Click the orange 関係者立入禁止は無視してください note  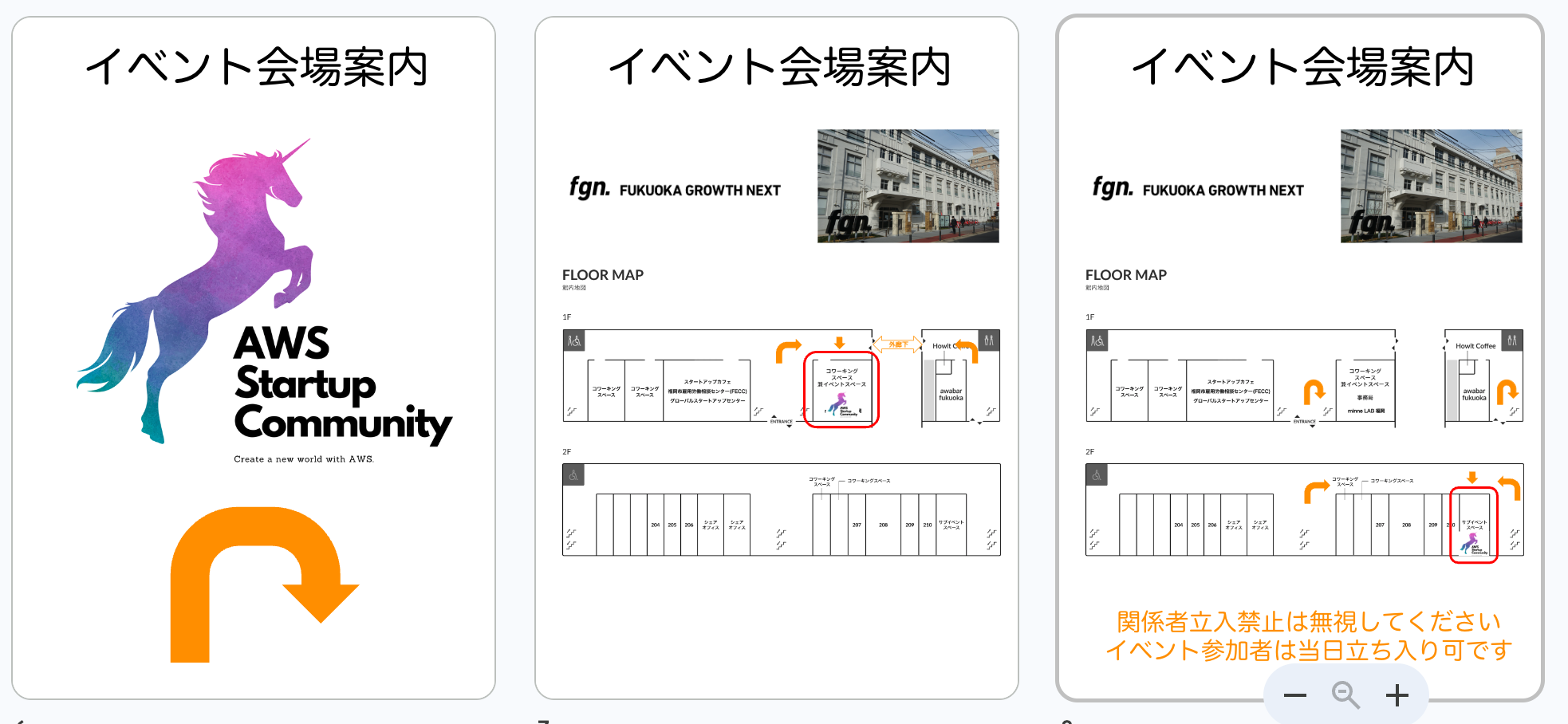click(x=1309, y=620)
